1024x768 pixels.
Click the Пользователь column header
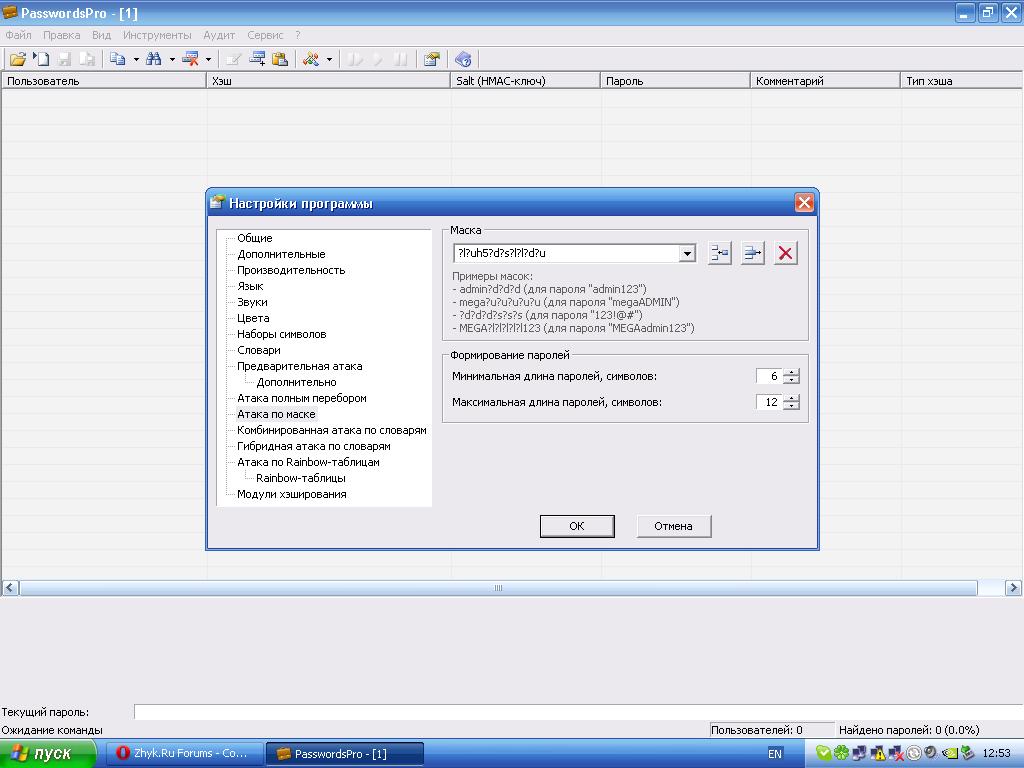click(104, 81)
